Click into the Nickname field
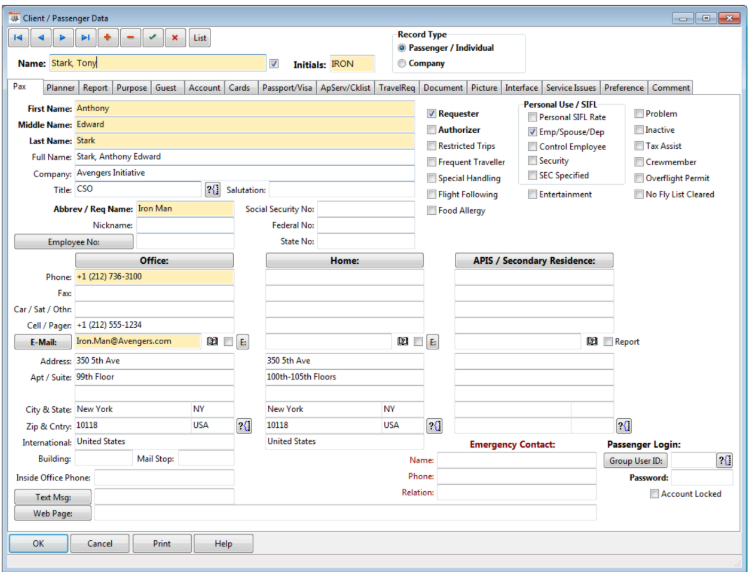The width and height of the screenshot is (748, 572). (185, 225)
